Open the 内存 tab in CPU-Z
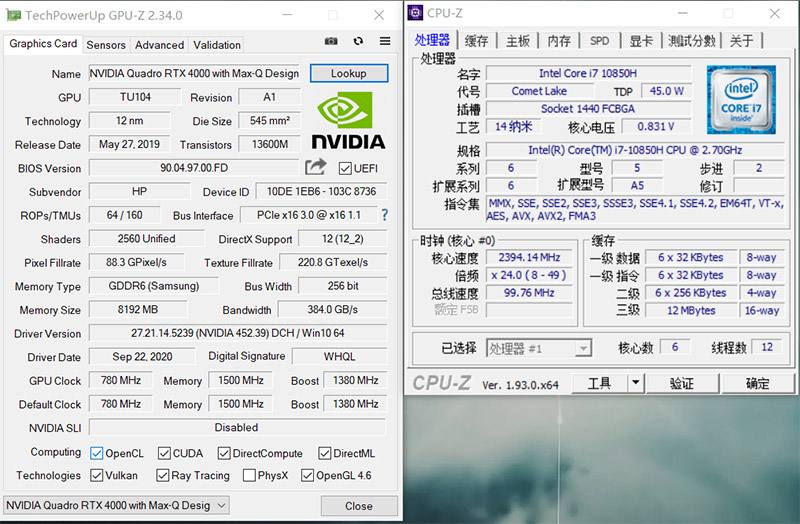 click(x=559, y=41)
